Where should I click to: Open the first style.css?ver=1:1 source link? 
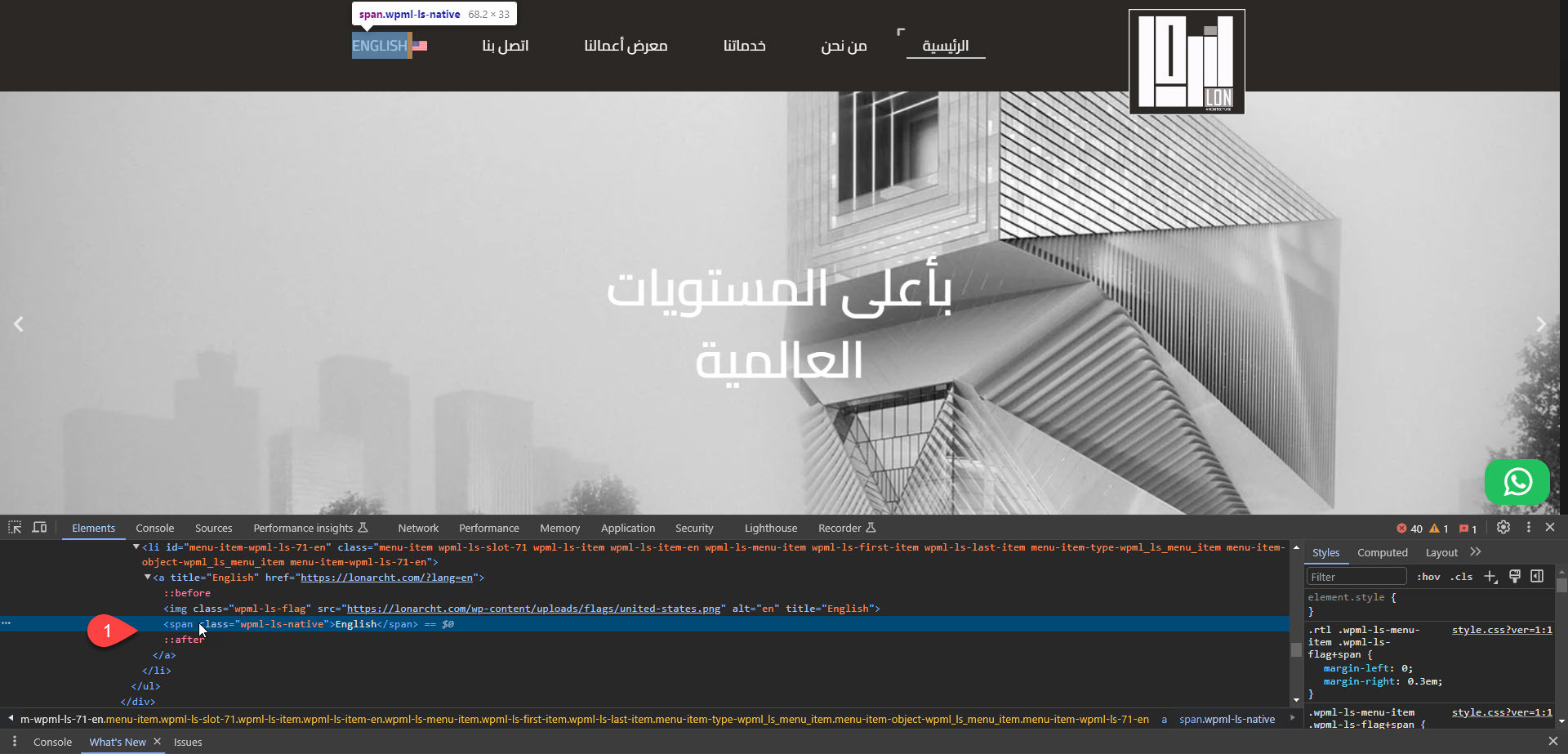pos(1501,630)
